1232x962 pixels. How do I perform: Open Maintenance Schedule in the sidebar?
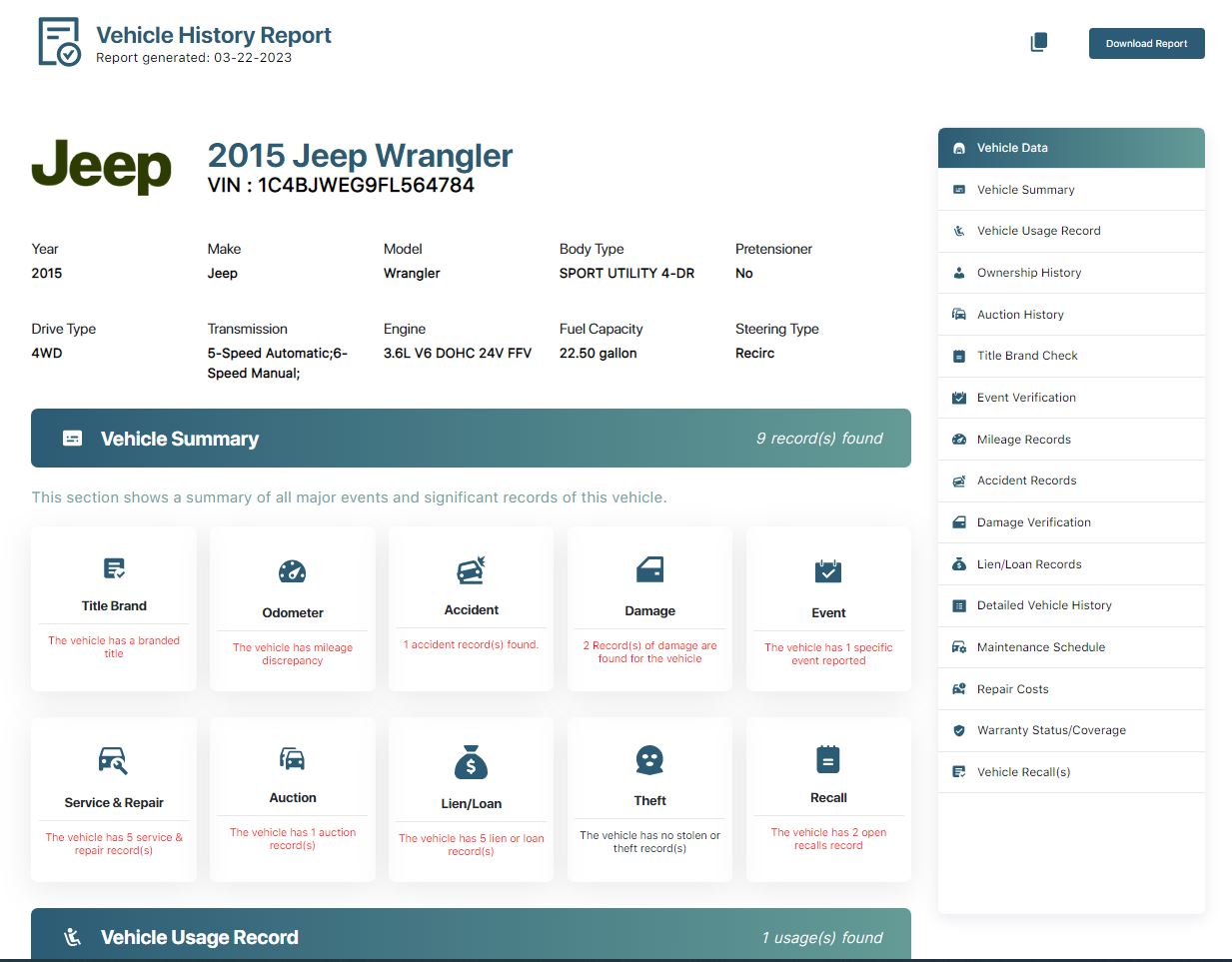coord(1071,647)
